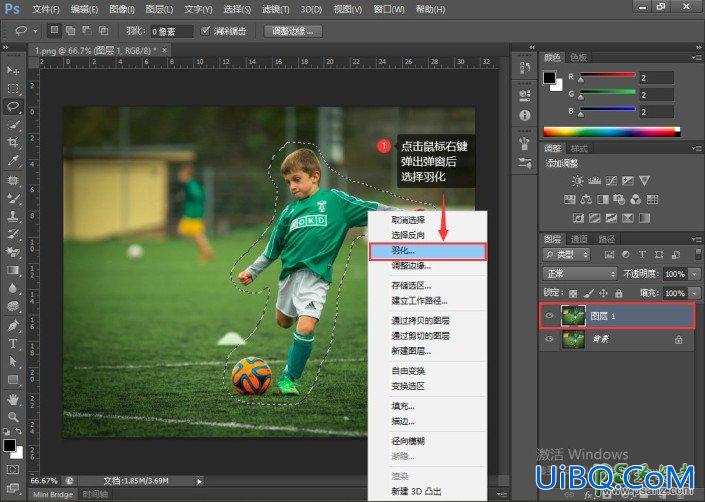Select the Quick Selection tool
The height and width of the screenshot is (502, 705).
point(13,124)
